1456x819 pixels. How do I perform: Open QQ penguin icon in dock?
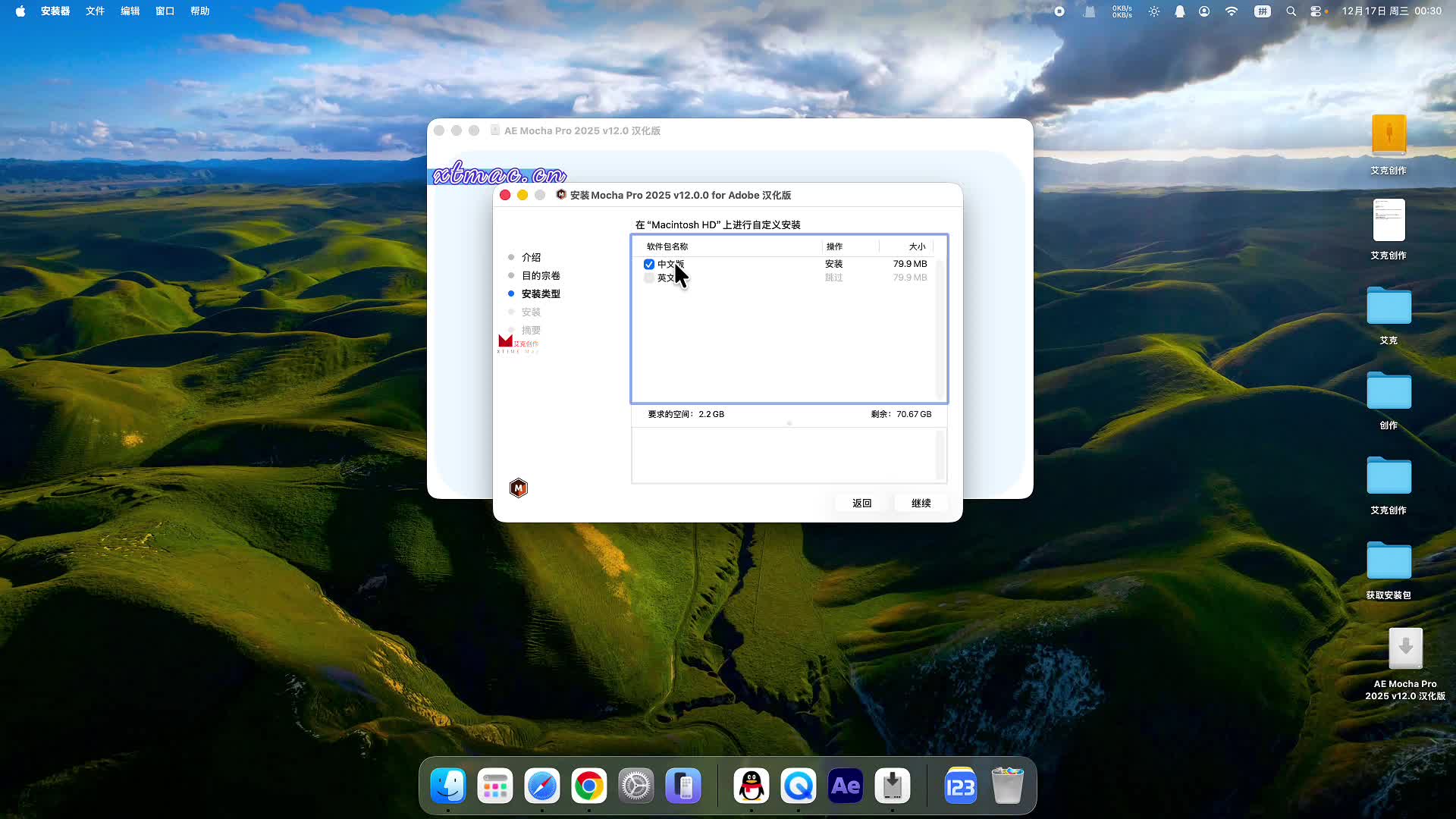pyautogui.click(x=752, y=786)
